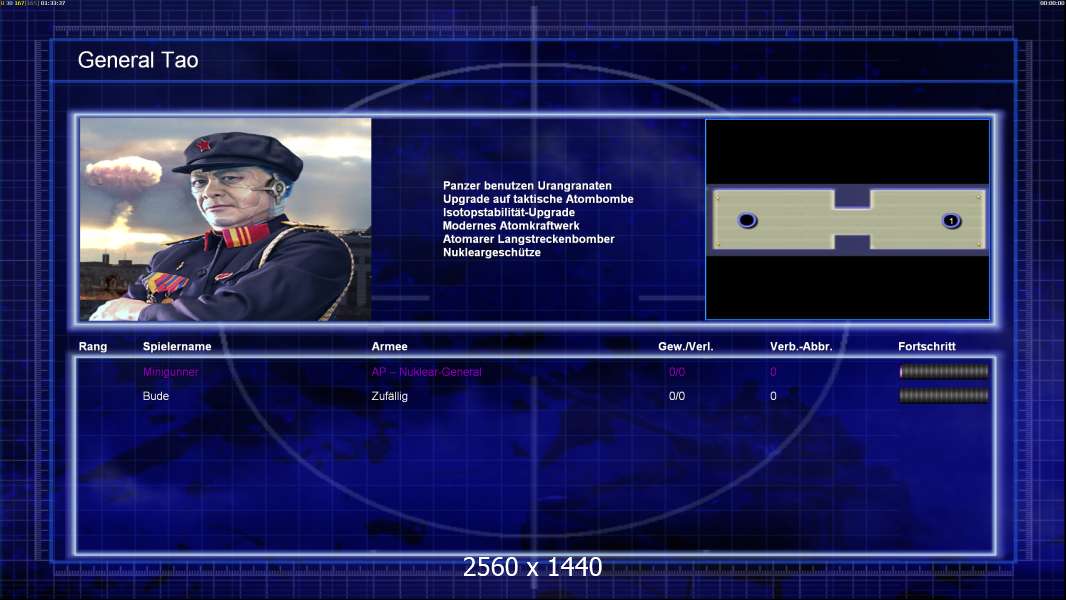Image resolution: width=1066 pixels, height=600 pixels.
Task: Click the Gew./Verl. column header
Action: pos(685,347)
